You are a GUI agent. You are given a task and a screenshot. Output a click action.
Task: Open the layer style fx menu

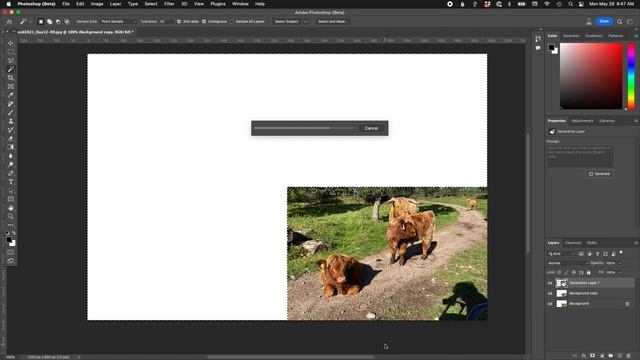point(584,356)
